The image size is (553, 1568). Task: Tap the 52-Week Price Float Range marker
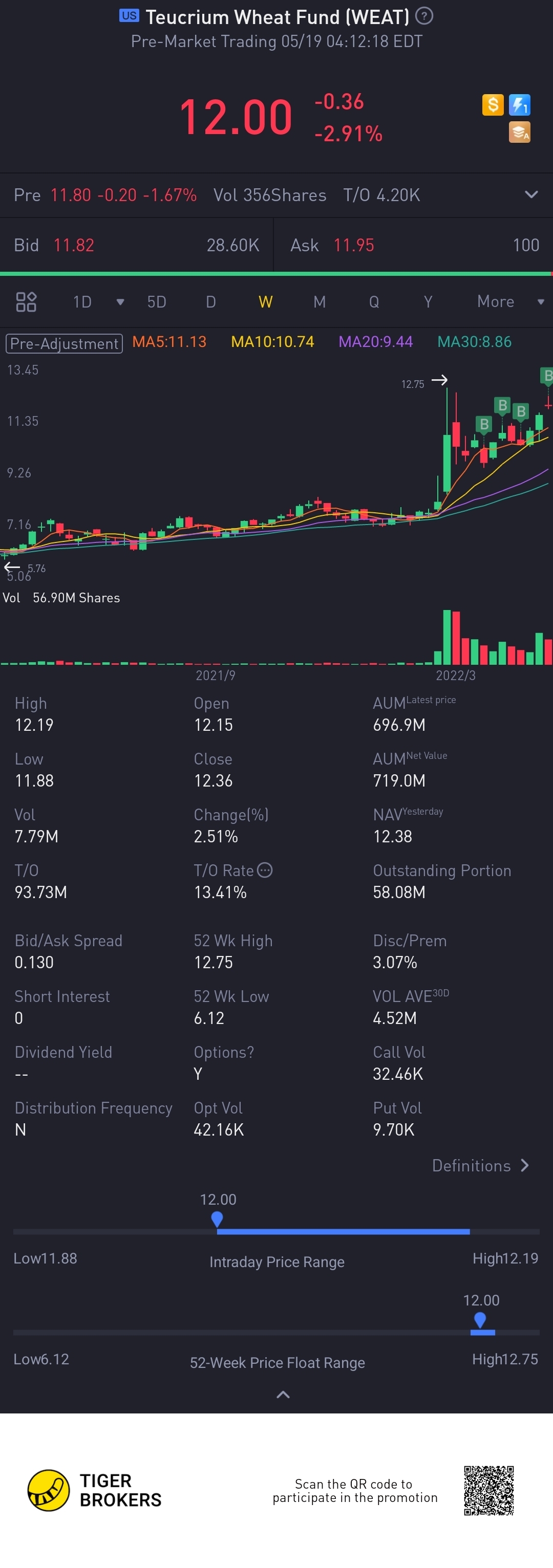(480, 1320)
